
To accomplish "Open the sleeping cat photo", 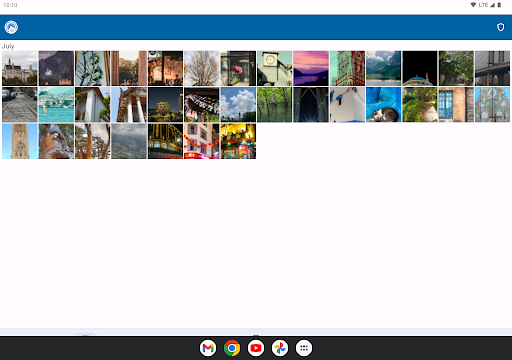I will pos(384,105).
